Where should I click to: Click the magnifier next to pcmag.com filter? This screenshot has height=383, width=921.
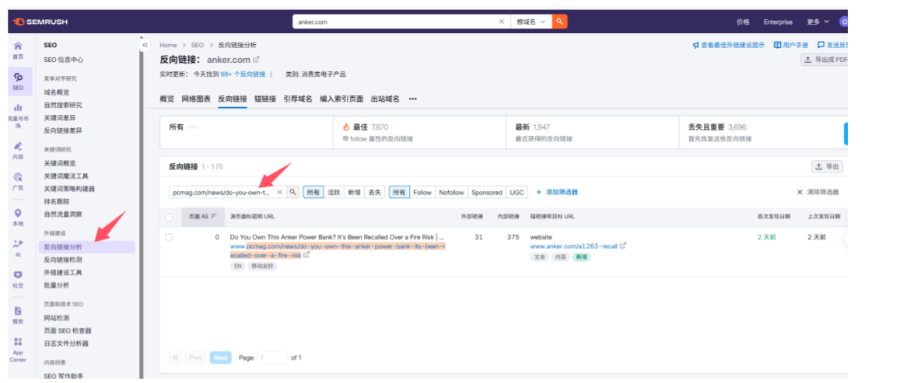pyautogui.click(x=293, y=192)
